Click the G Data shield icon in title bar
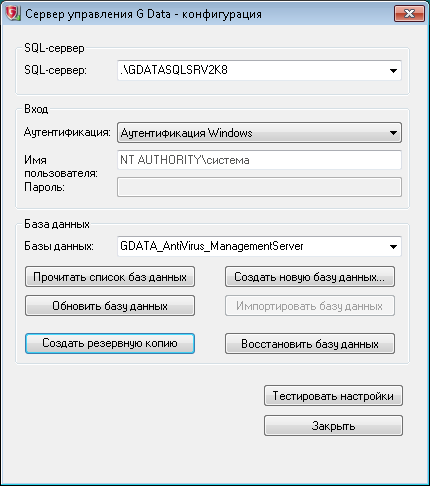Image resolution: width=430 pixels, height=486 pixels. (x=13, y=14)
